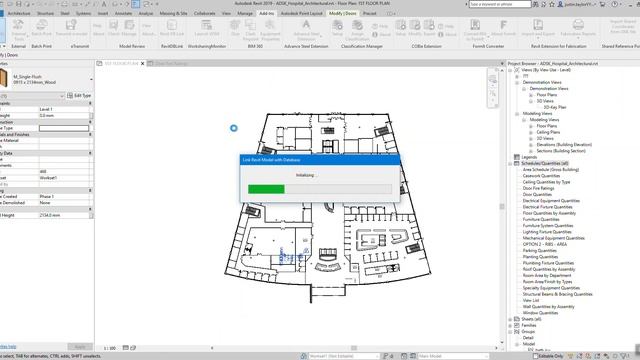640x360 pixels.
Task: Open Fabrication Reports tool
Action: [x=578, y=28]
